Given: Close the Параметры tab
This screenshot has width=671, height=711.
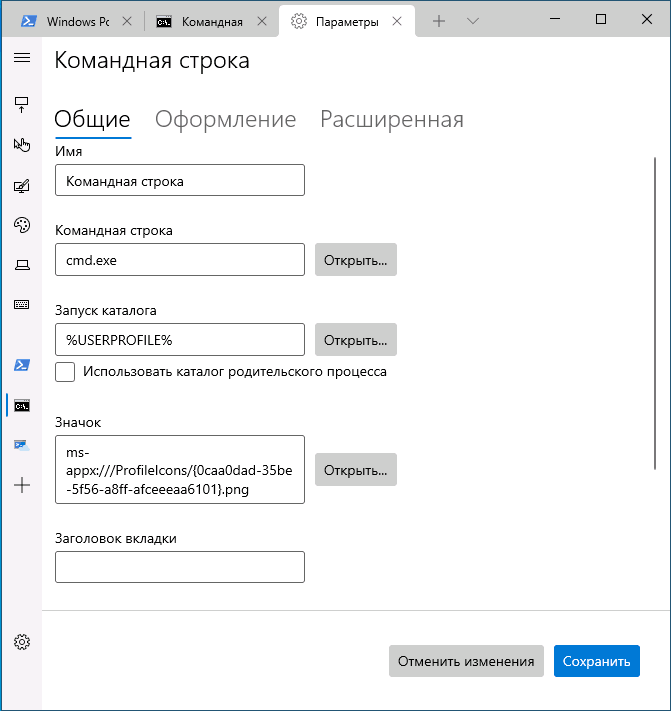Looking at the screenshot, I should pyautogui.click(x=397, y=21).
